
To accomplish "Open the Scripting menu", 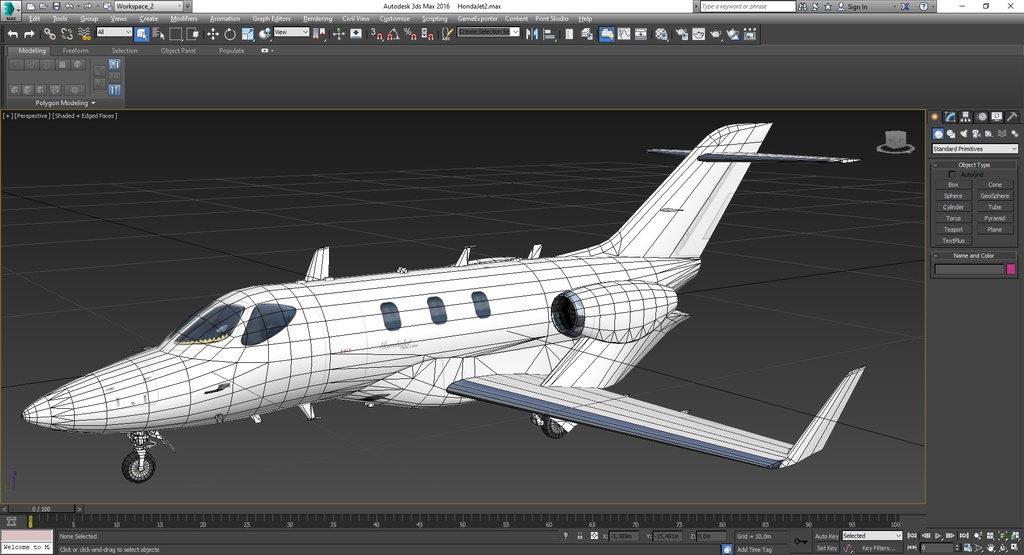I will coord(434,18).
